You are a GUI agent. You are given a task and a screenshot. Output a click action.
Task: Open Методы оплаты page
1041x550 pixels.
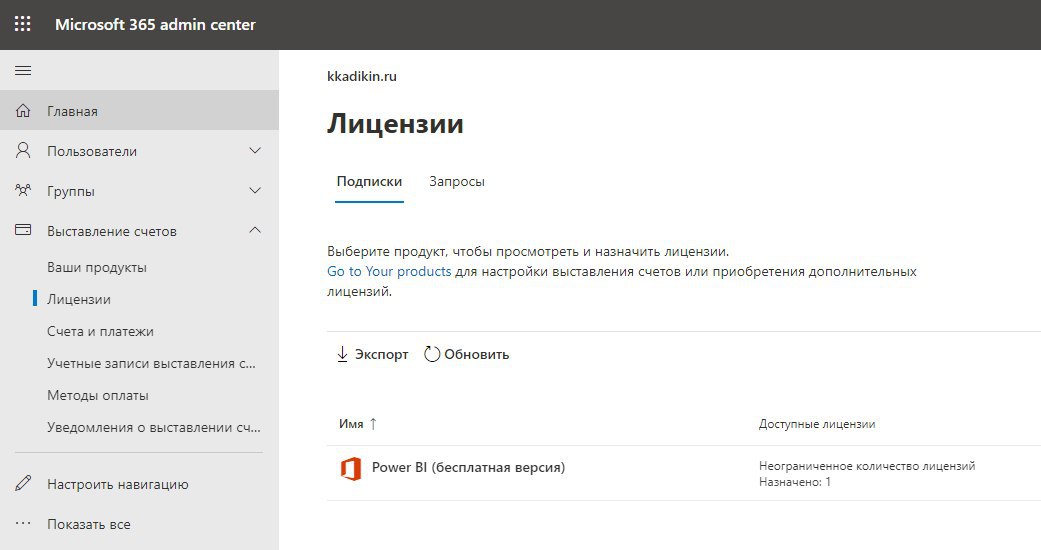point(98,395)
